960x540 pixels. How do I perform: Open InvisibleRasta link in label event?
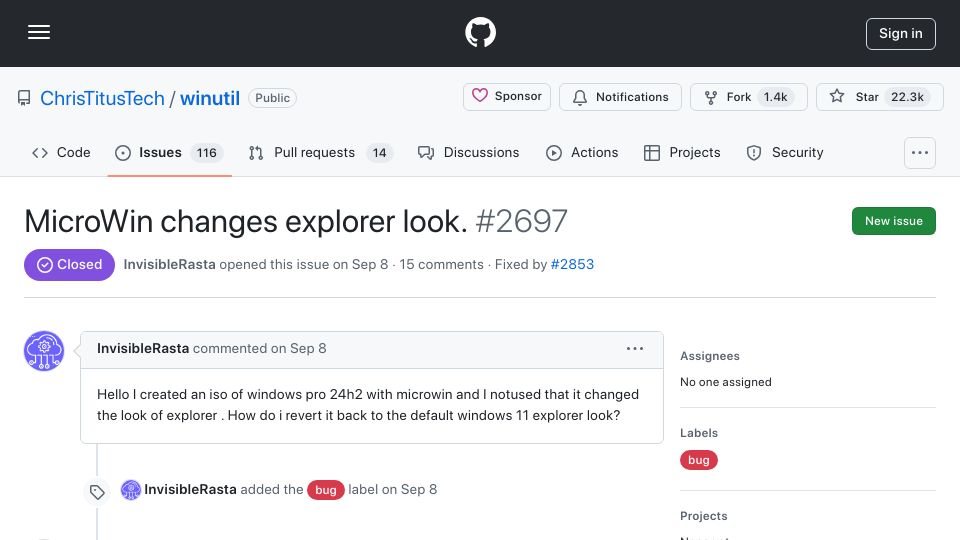[x=190, y=489]
